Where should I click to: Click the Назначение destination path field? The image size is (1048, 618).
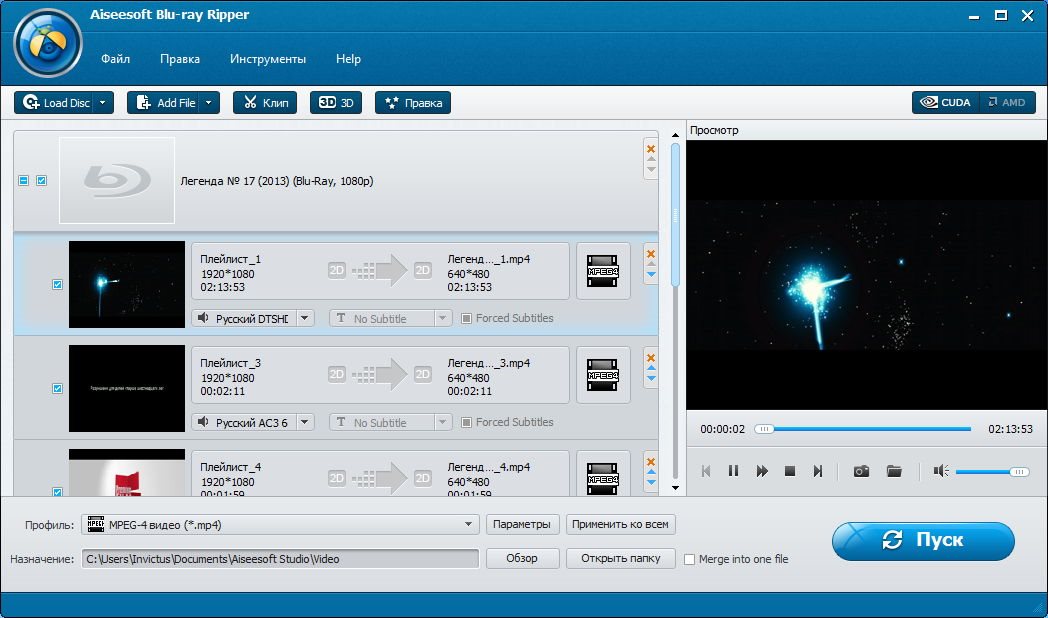click(280, 559)
